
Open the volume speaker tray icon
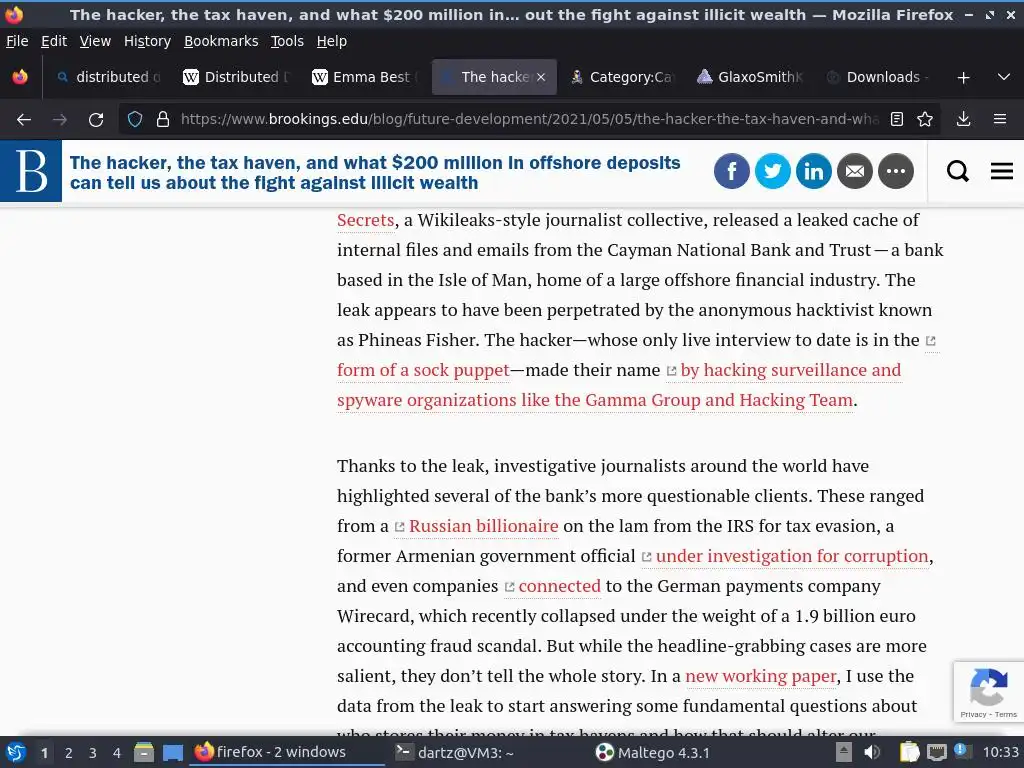point(871,753)
